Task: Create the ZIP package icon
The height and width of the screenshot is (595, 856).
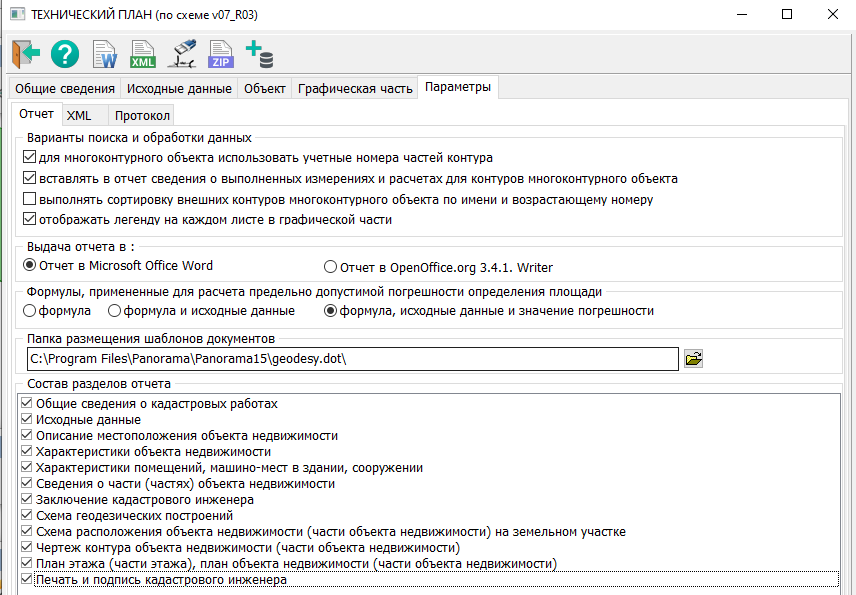Action: [220, 54]
